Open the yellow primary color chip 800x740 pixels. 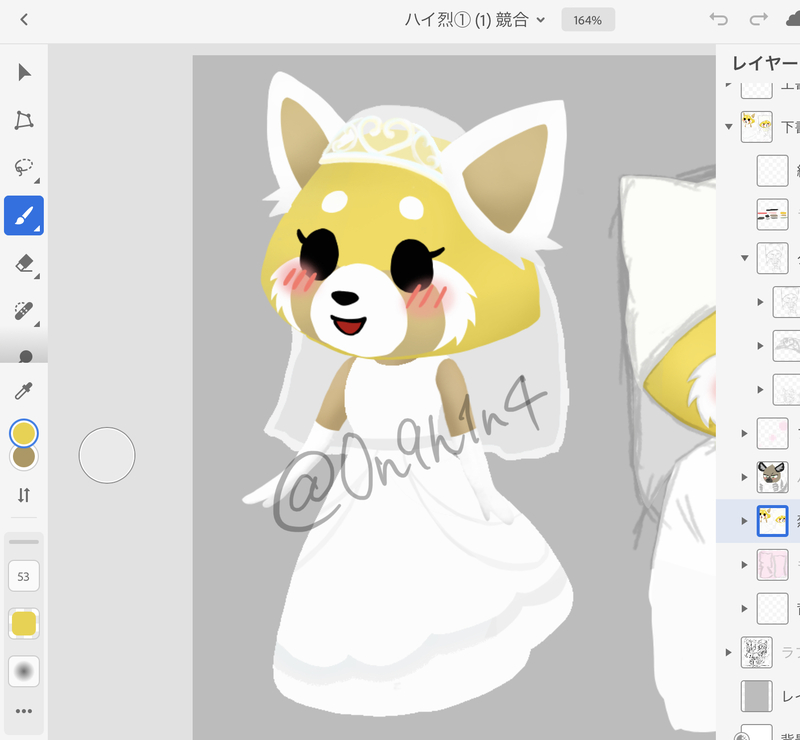point(24,433)
